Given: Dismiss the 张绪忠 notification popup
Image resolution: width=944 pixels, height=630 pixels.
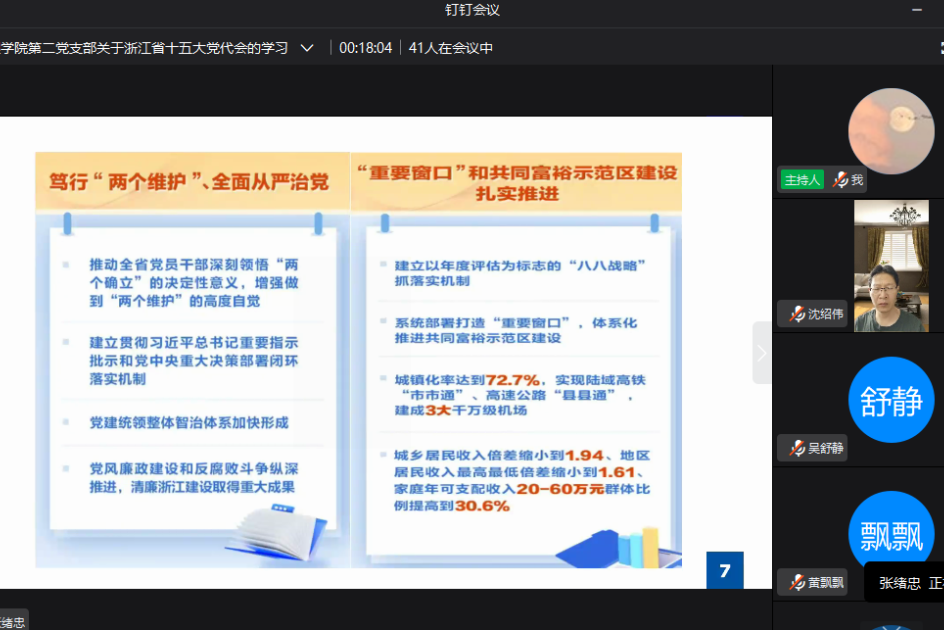Looking at the screenshot, I should click(x=903, y=581).
